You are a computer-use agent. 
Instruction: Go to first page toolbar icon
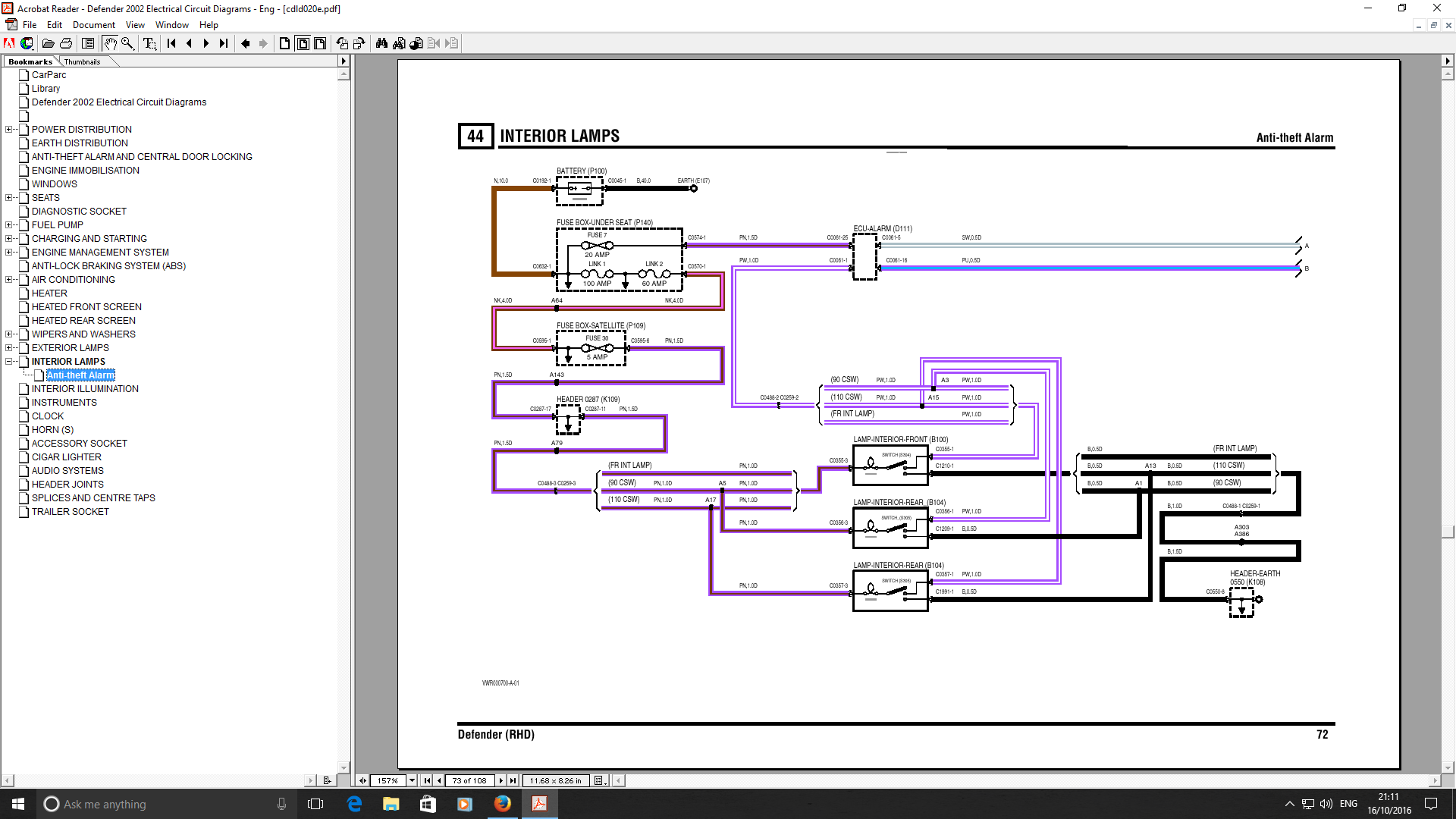(171, 43)
